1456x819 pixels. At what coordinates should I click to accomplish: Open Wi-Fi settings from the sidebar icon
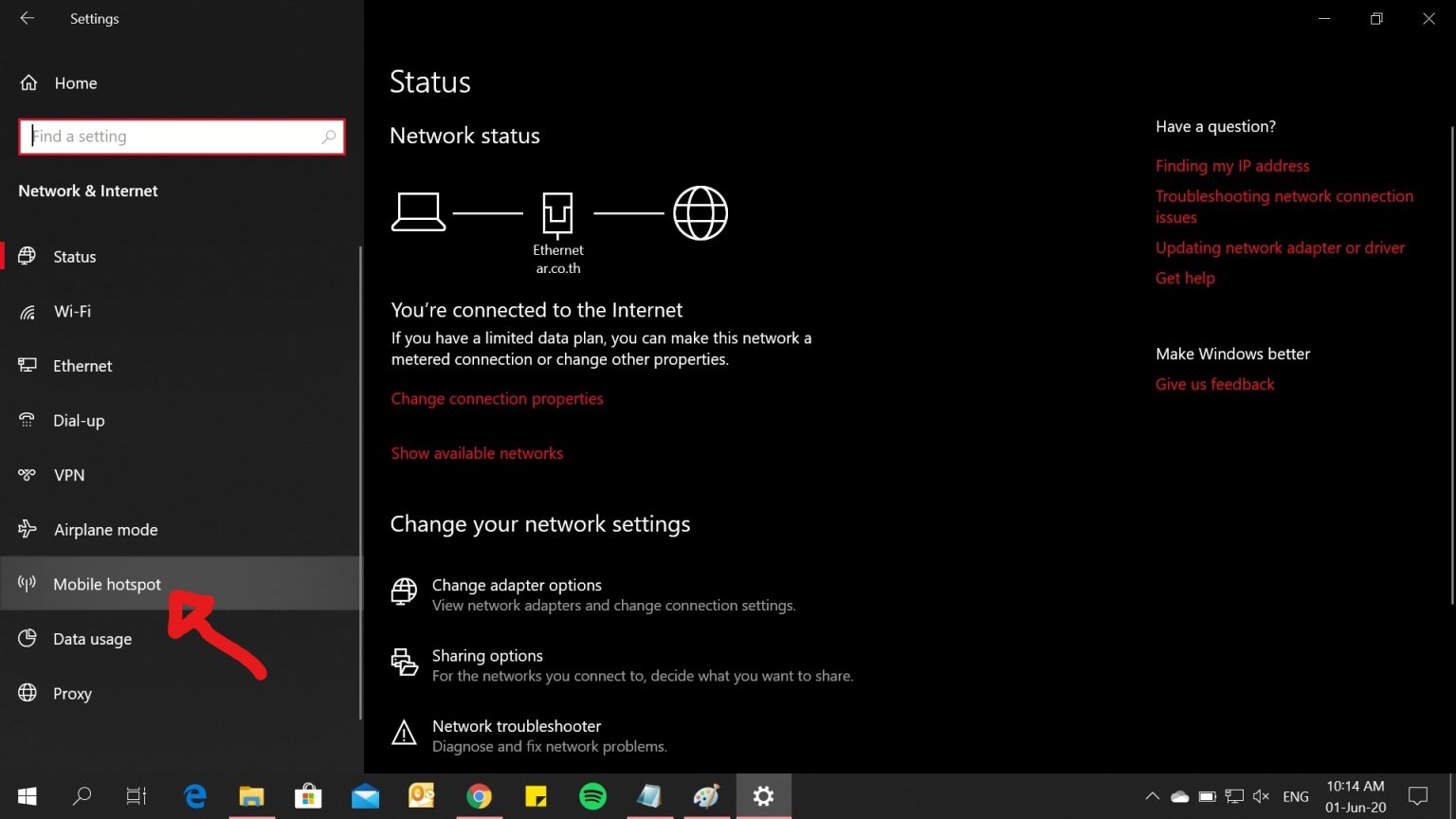pos(28,311)
